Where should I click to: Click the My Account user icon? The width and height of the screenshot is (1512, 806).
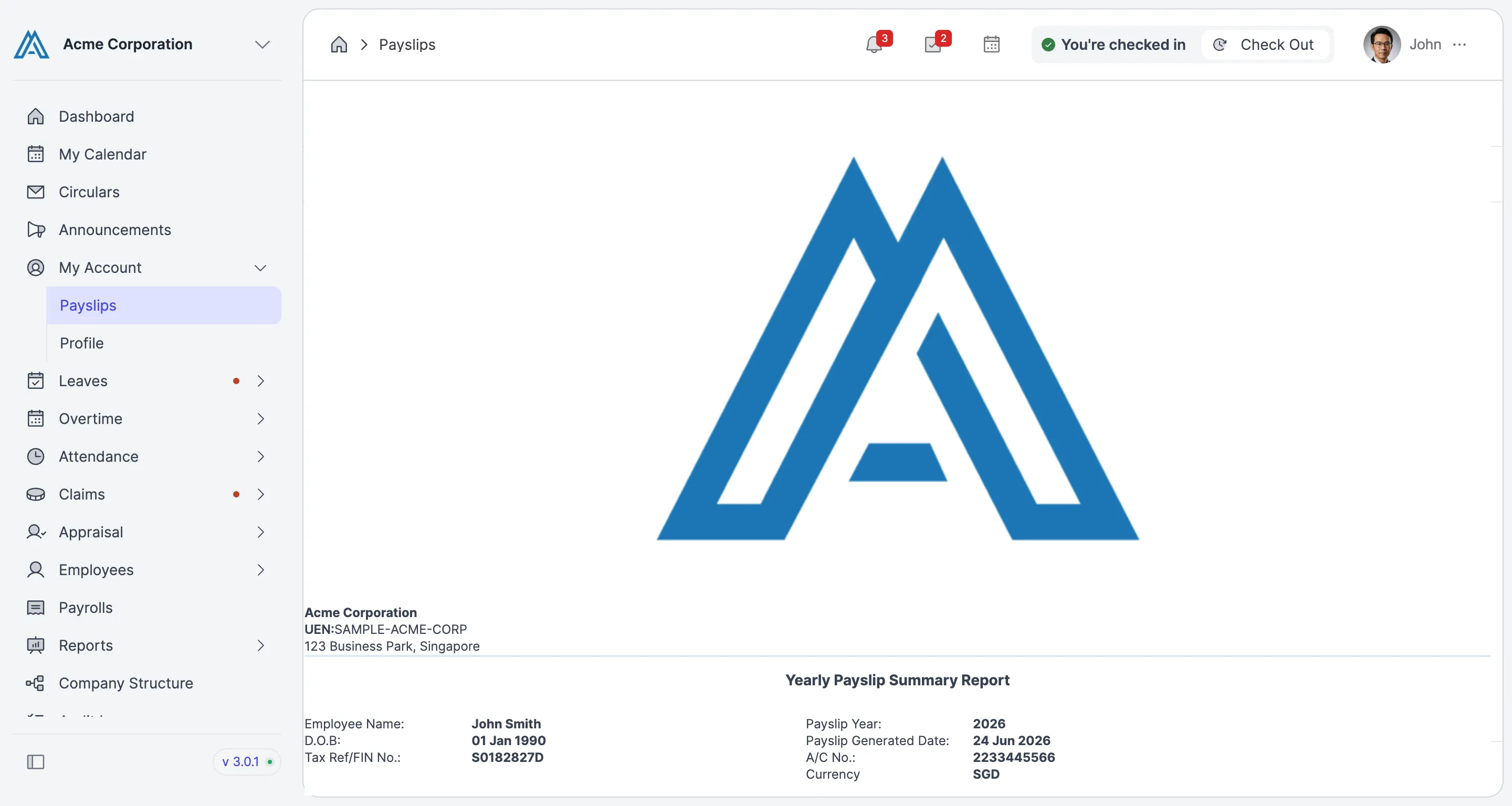pos(36,268)
